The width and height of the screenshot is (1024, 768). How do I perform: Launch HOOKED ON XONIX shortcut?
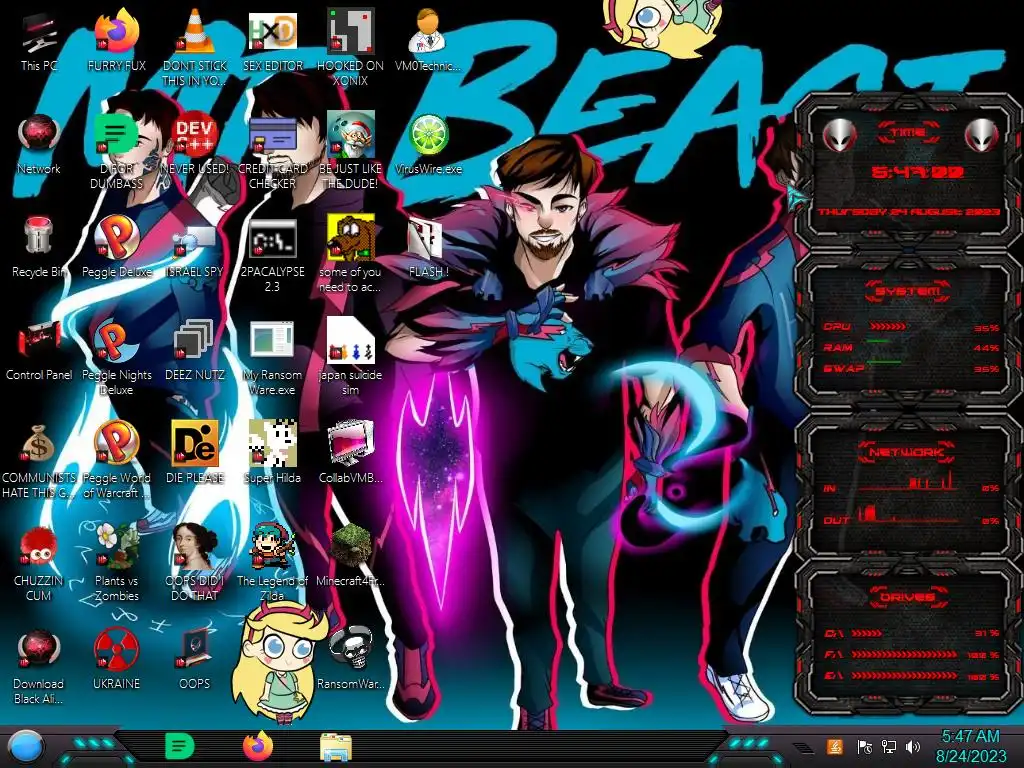[350, 49]
